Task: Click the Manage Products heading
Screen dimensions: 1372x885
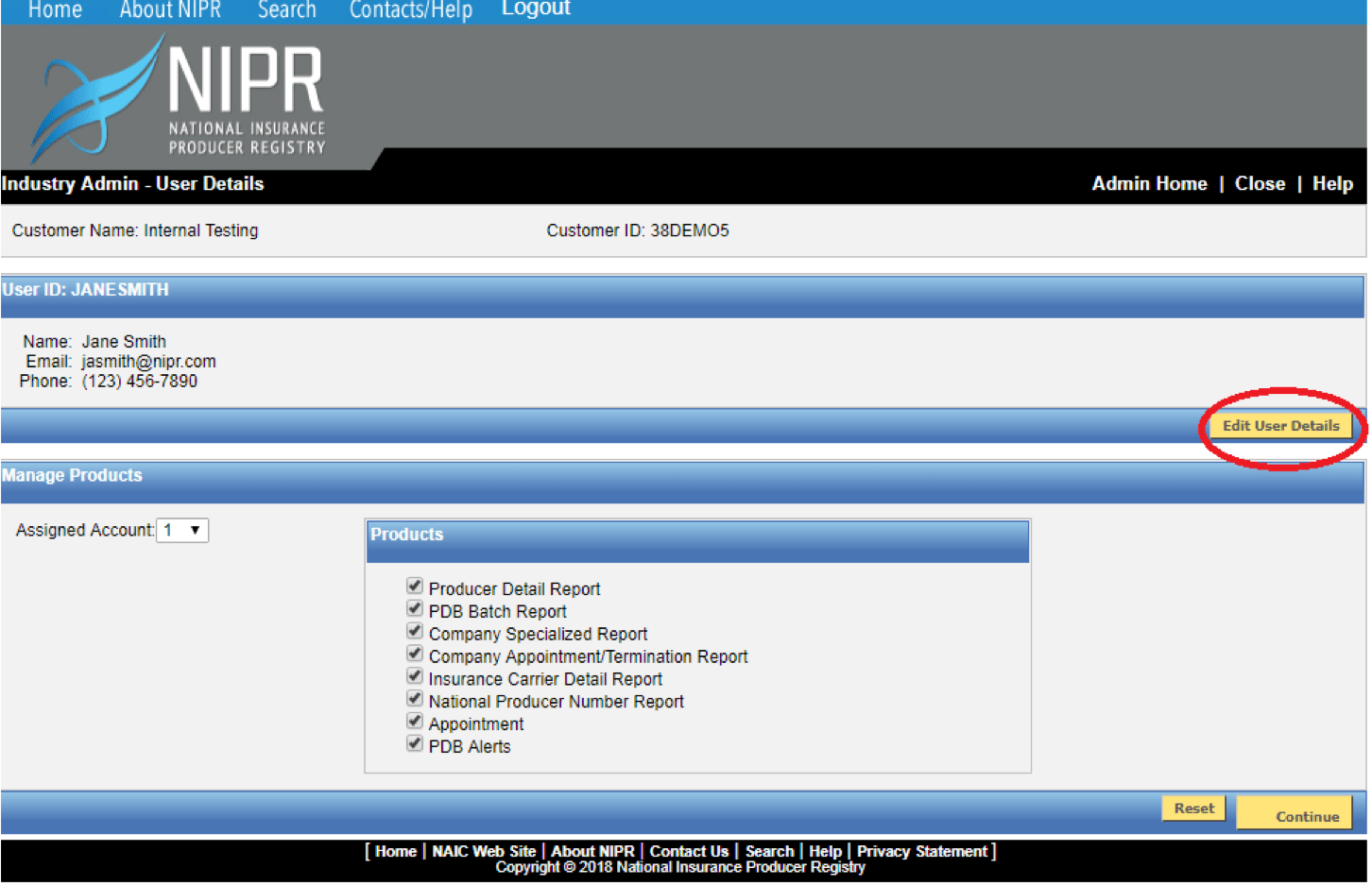Action: click(x=72, y=476)
